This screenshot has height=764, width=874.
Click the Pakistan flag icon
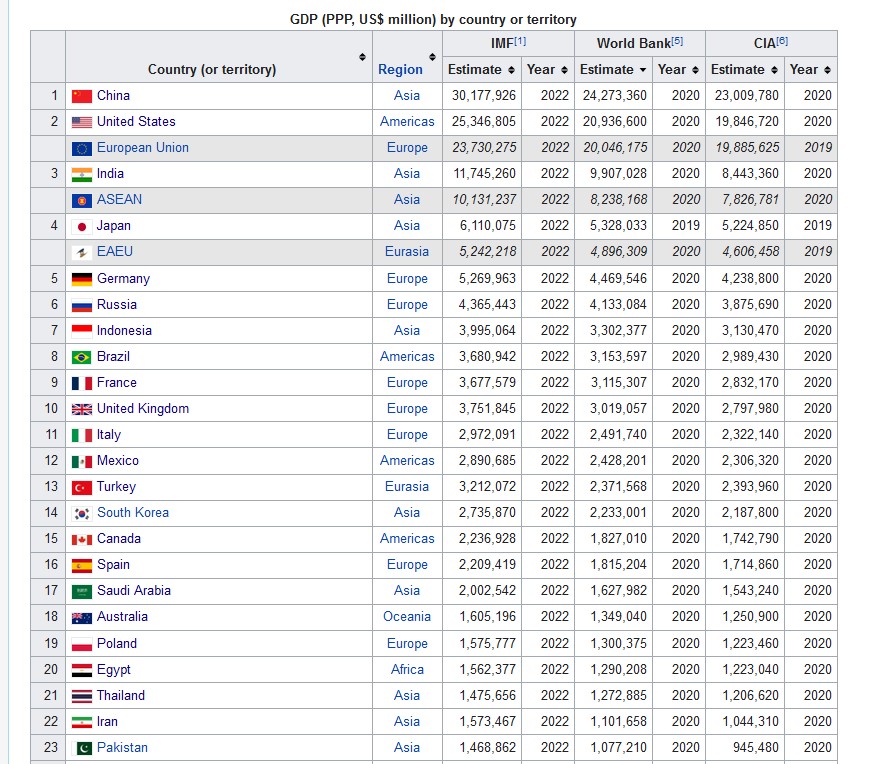point(81,748)
